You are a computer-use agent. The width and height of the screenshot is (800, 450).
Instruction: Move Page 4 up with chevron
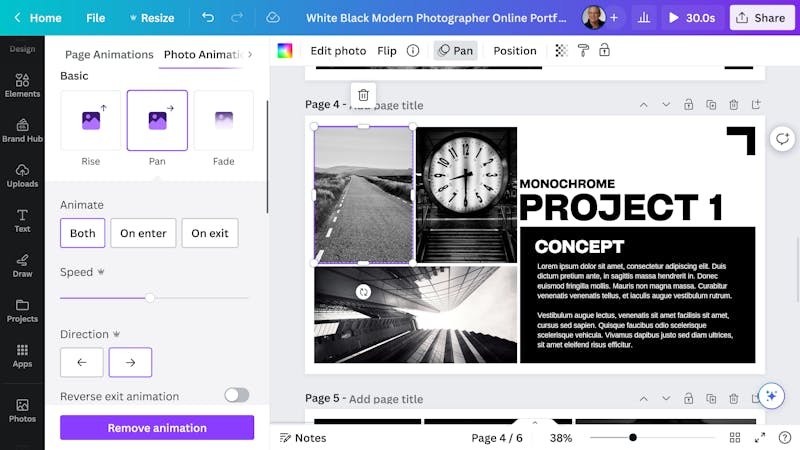pos(644,105)
